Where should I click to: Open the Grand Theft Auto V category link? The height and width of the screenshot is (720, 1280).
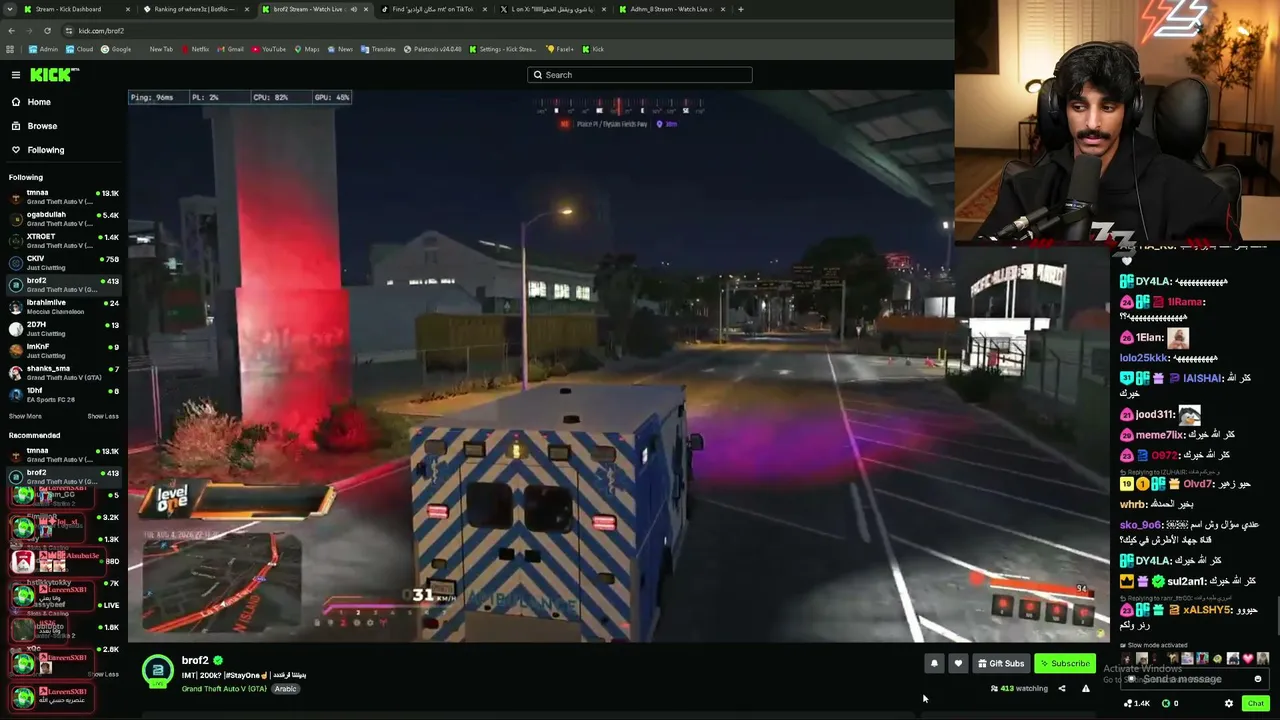[x=224, y=689]
